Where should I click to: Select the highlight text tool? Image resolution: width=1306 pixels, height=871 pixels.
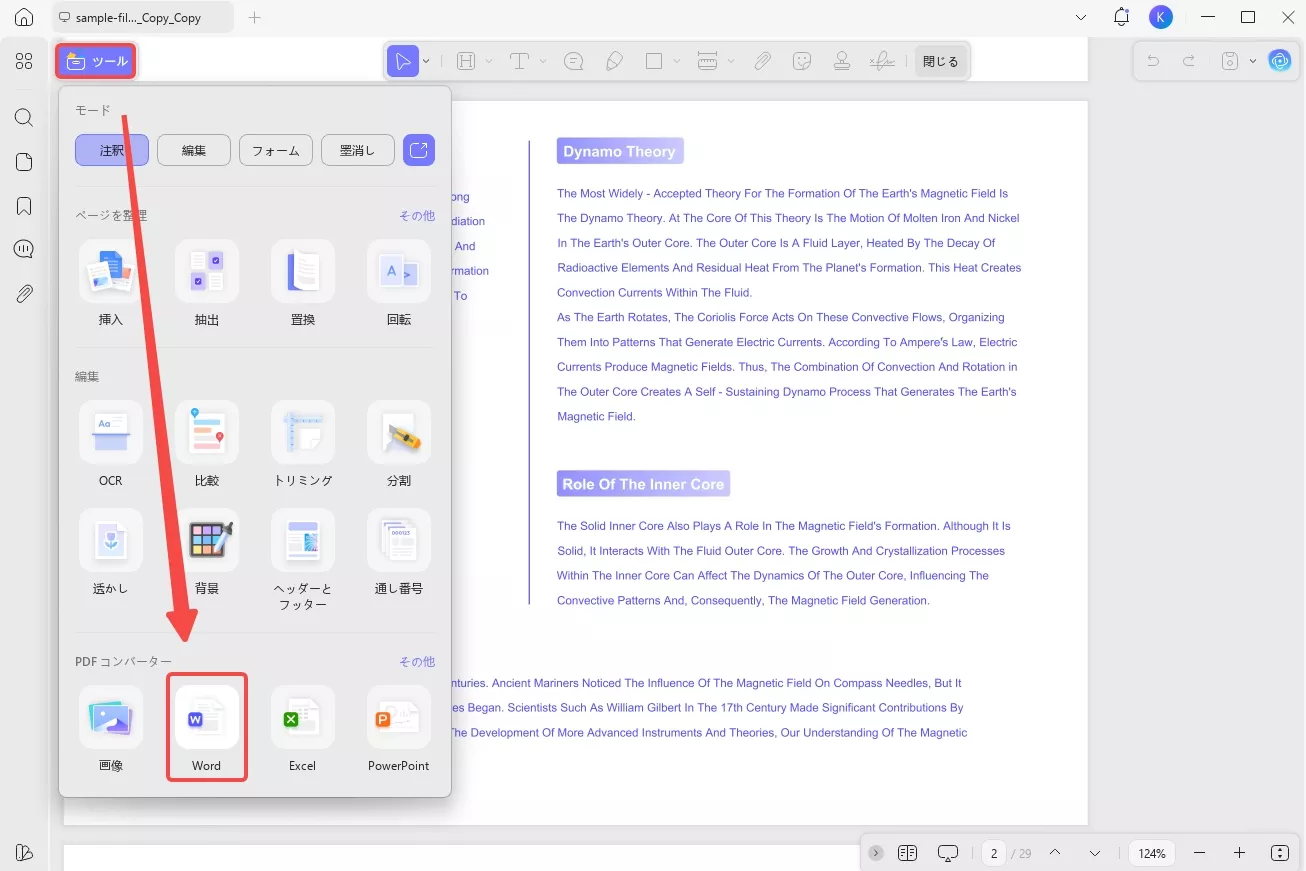pyautogui.click(x=465, y=61)
